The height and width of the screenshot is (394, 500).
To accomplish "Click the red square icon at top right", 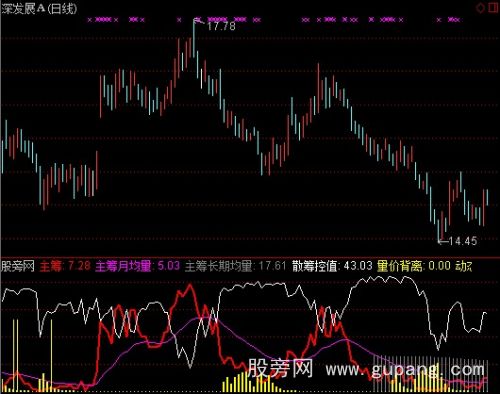I will click(x=493, y=7).
